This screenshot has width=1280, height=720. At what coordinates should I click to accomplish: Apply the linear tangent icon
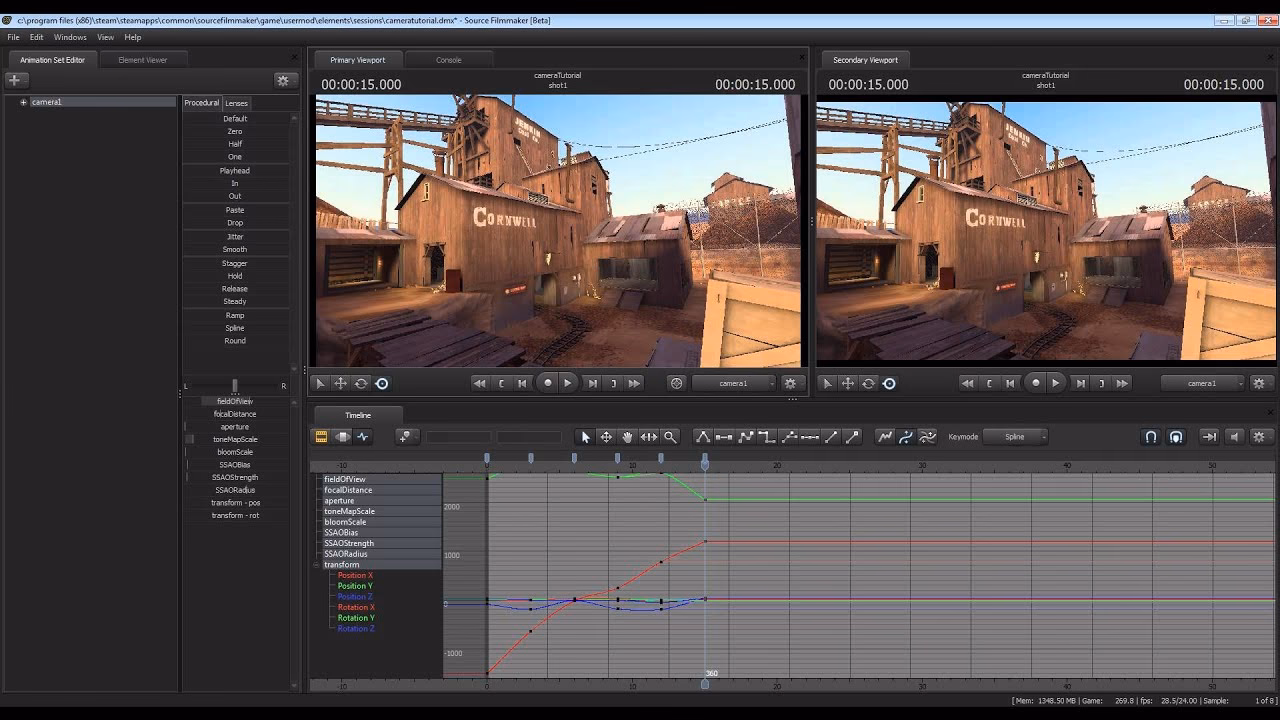point(746,437)
